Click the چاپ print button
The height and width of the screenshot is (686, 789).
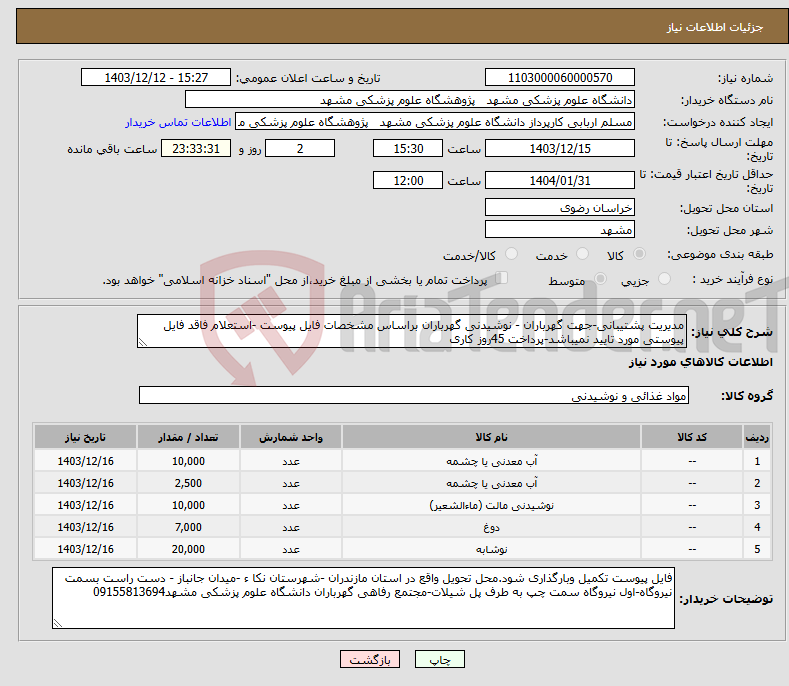[440, 659]
